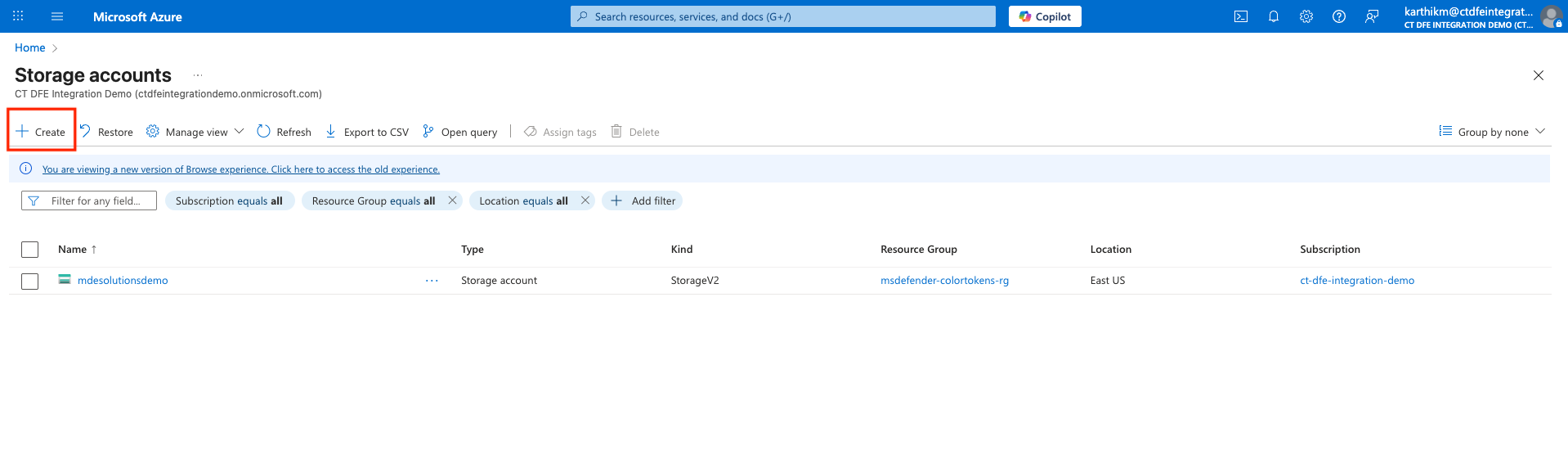The width and height of the screenshot is (1568, 455).
Task: Open the help question mark icon
Action: (1338, 16)
